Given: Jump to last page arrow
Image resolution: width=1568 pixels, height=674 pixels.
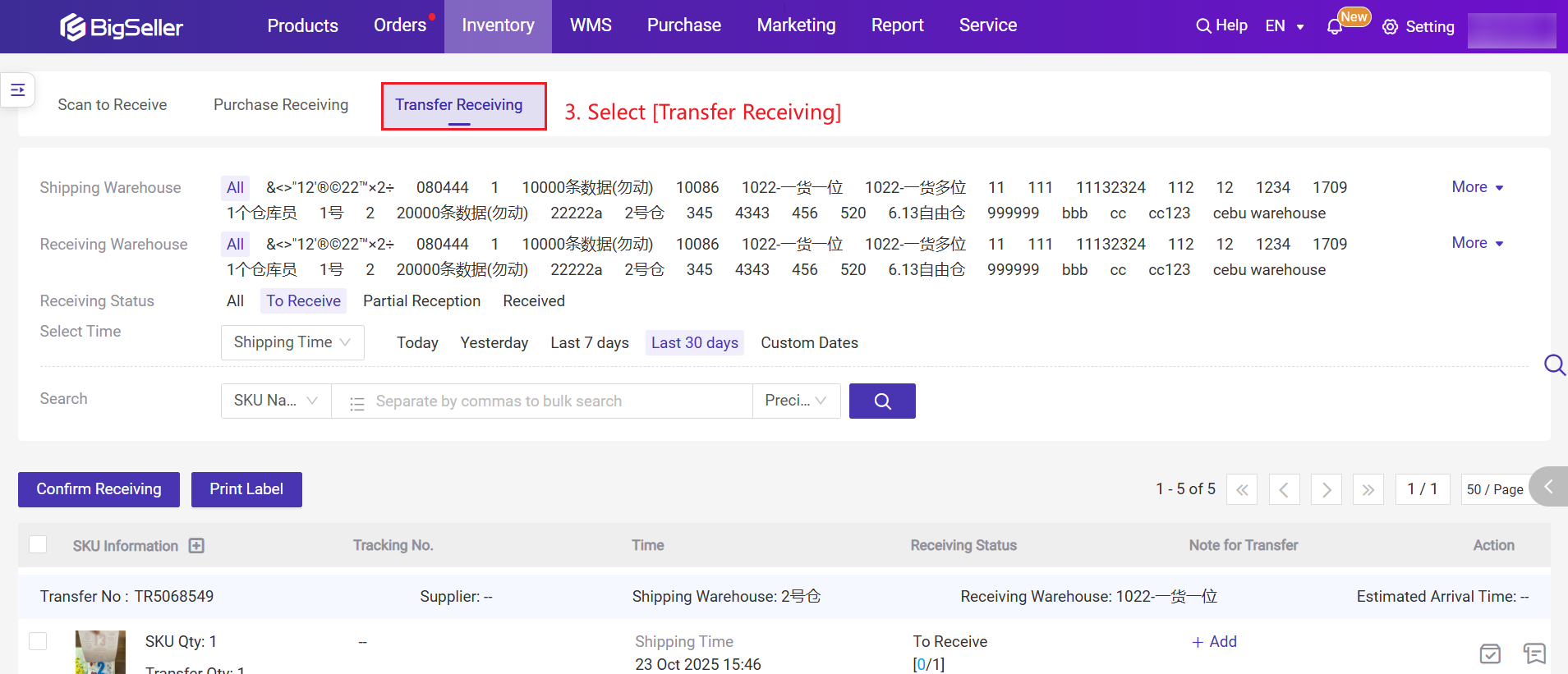Looking at the screenshot, I should click(1368, 489).
